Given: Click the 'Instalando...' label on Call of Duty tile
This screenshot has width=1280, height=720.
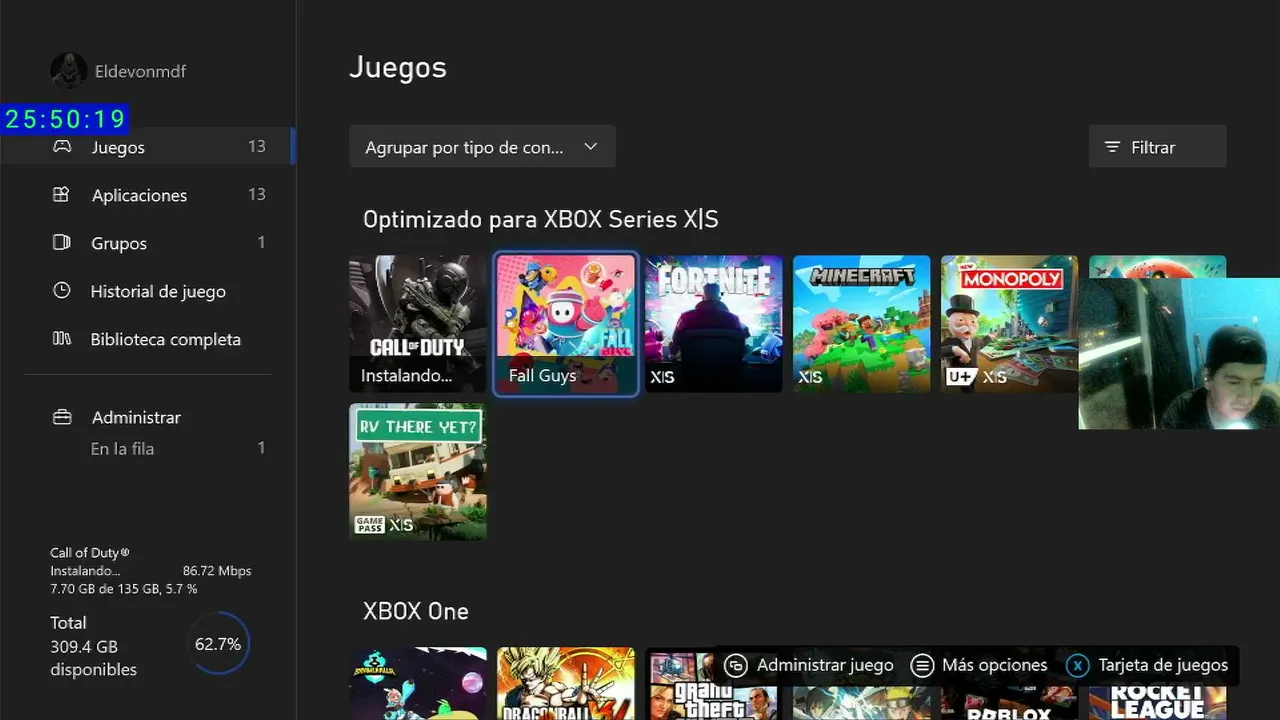Looking at the screenshot, I should tap(406, 376).
